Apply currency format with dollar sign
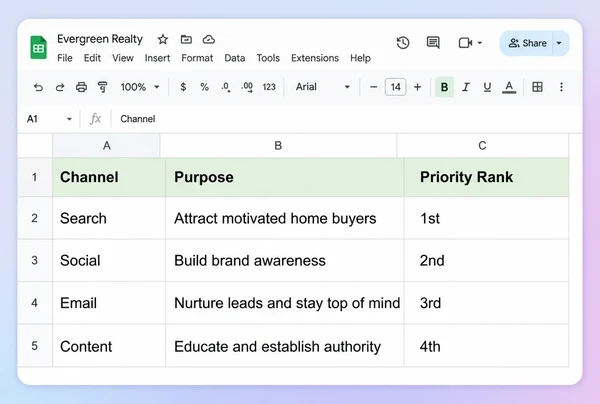600x404 pixels. (183, 87)
